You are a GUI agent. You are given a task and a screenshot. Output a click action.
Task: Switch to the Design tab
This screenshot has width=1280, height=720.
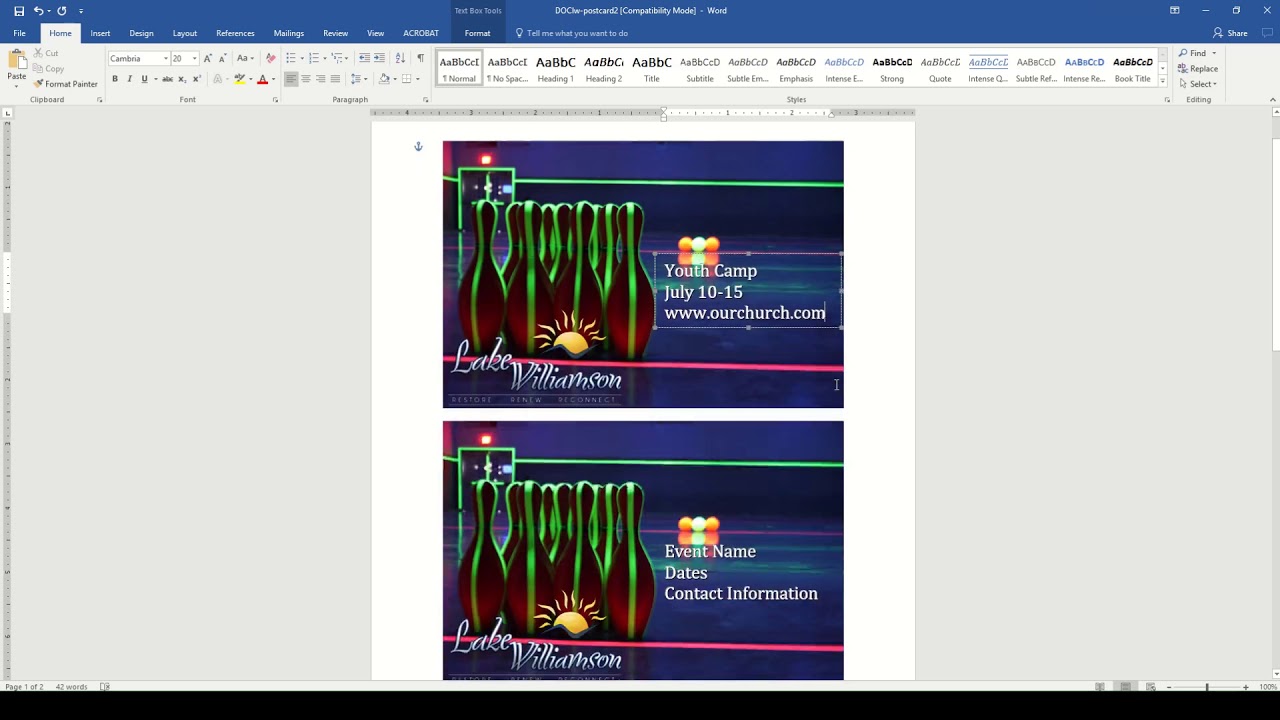[141, 33]
